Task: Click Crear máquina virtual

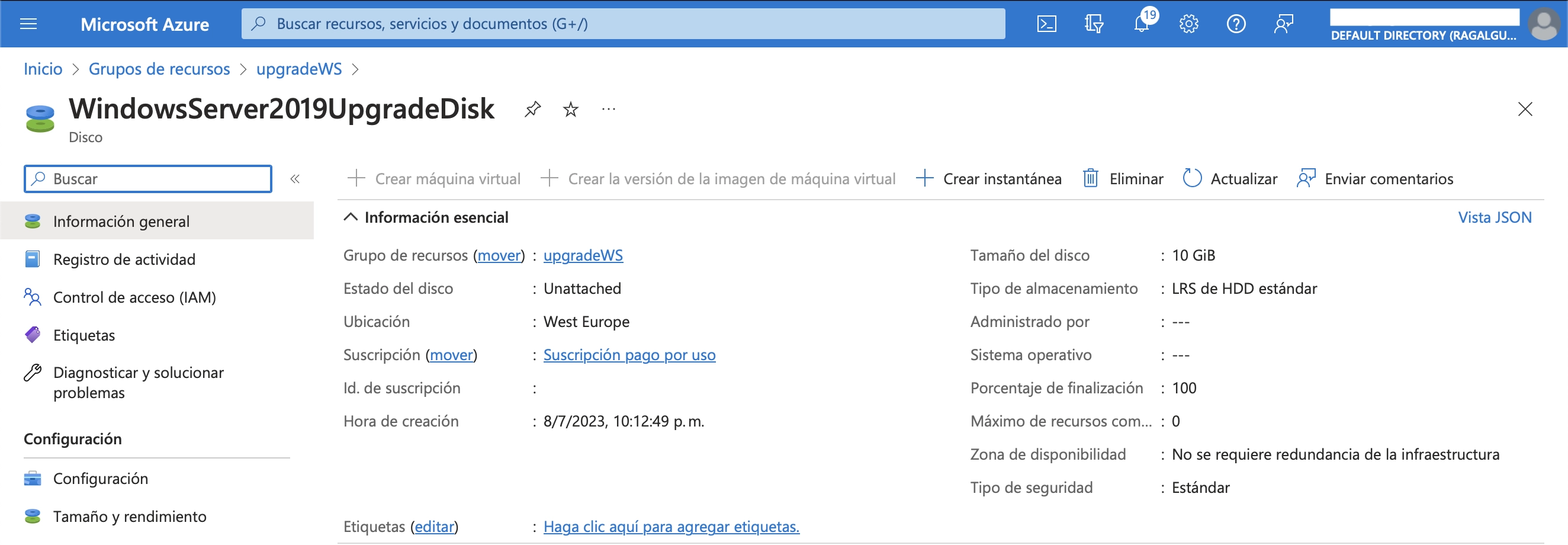Action: tap(433, 179)
